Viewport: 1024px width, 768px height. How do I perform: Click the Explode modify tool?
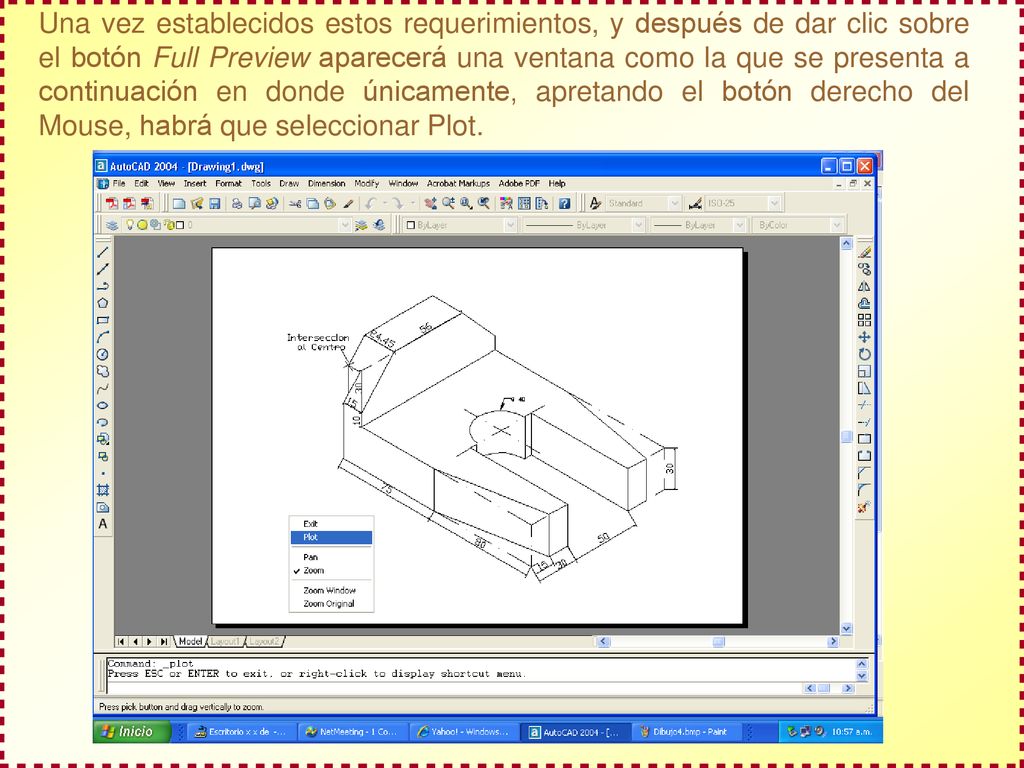click(x=865, y=507)
